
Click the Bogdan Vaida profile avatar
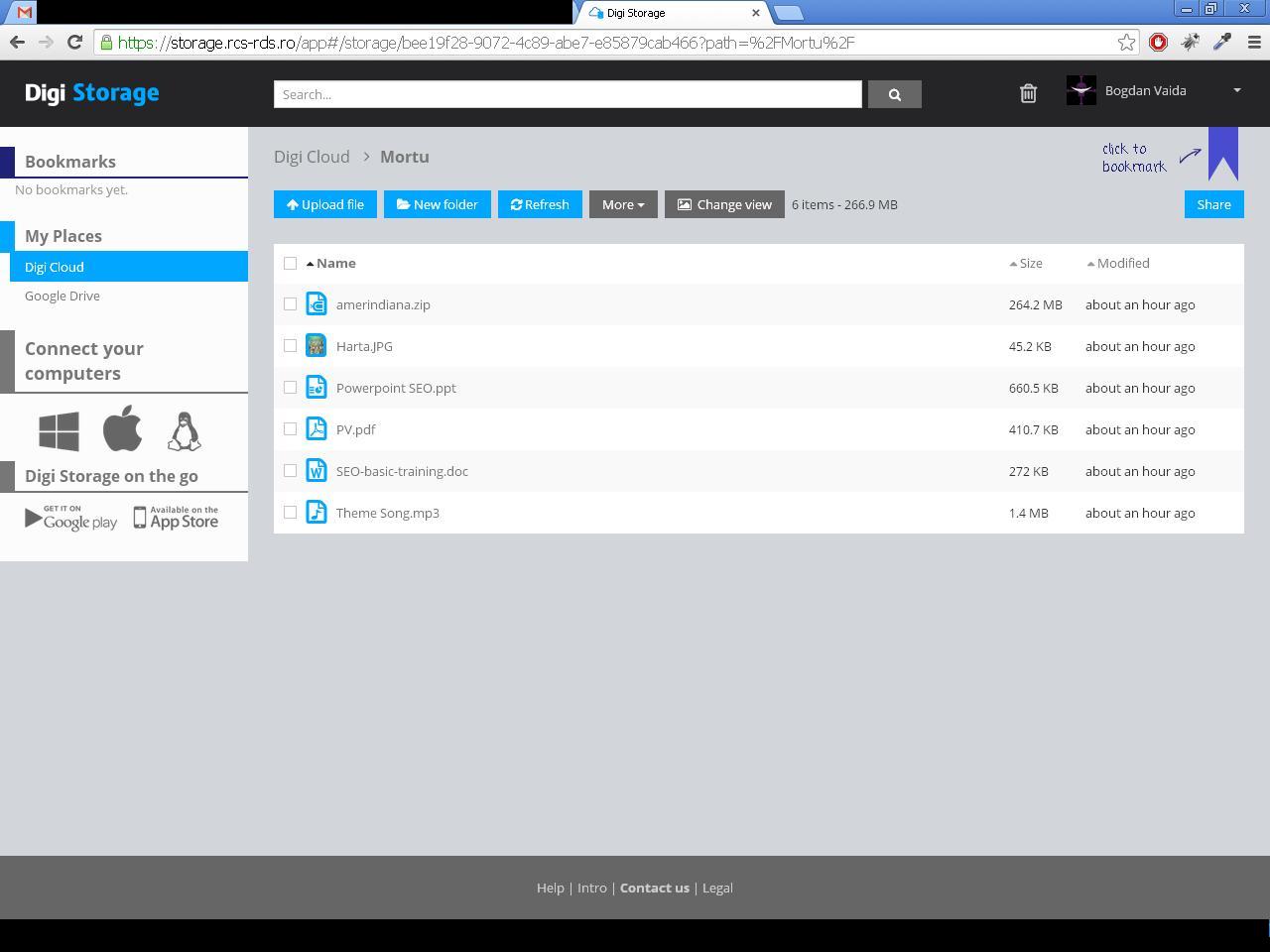click(1081, 90)
